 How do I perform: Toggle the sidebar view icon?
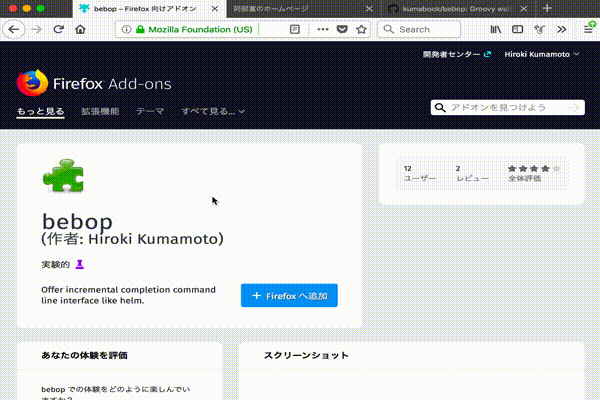pyautogui.click(x=517, y=29)
